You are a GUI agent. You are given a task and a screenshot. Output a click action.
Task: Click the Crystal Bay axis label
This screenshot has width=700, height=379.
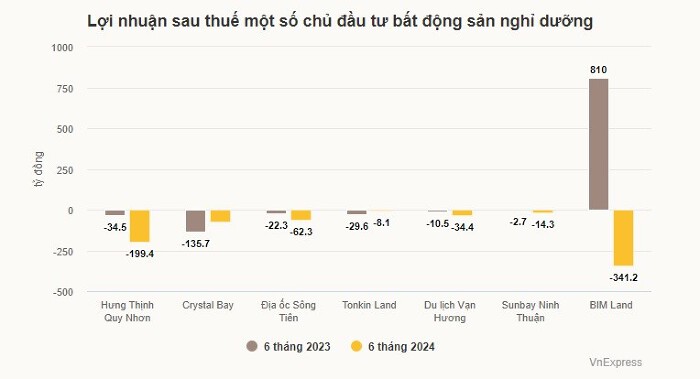(208, 305)
